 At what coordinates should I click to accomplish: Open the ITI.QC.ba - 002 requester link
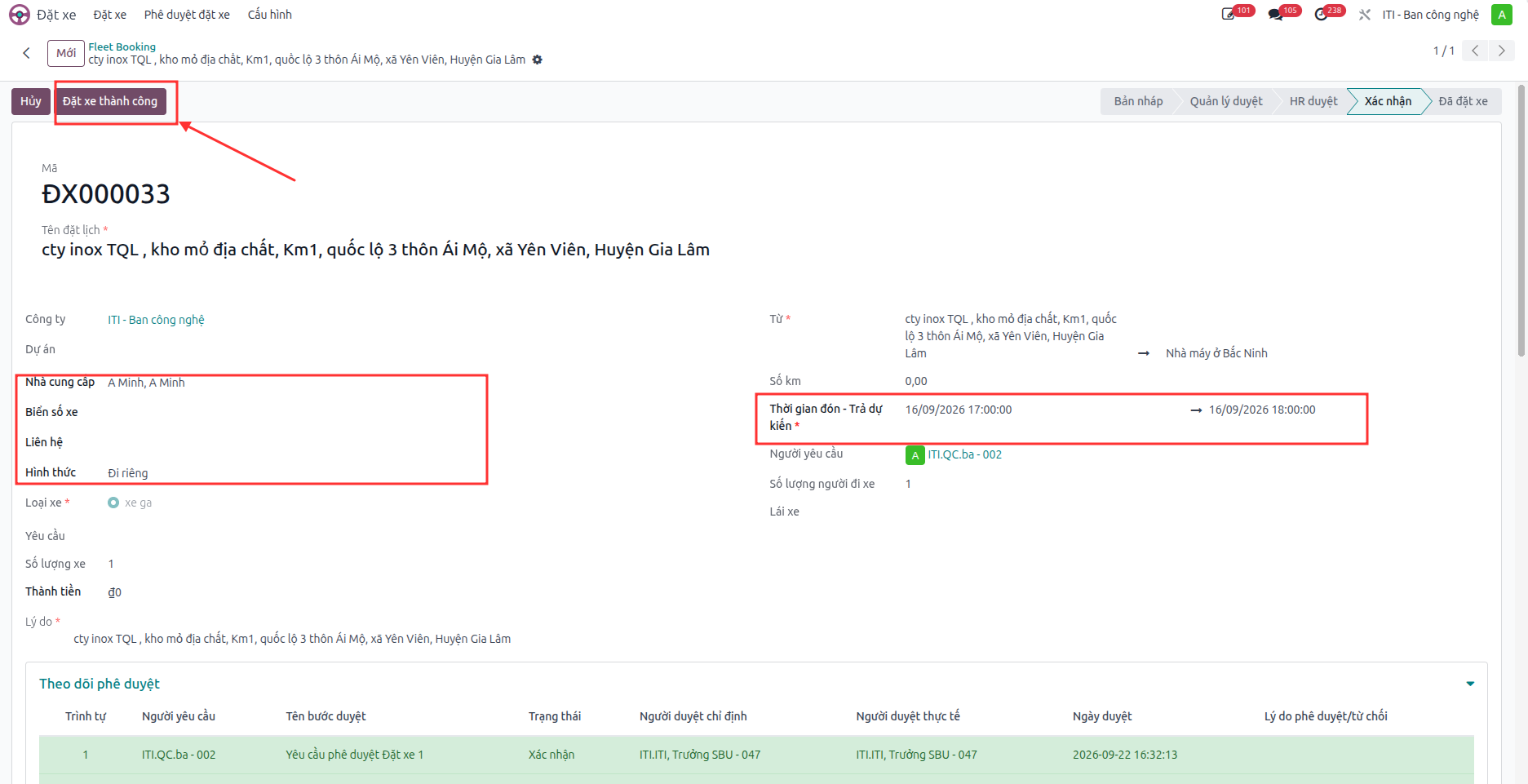[965, 454]
